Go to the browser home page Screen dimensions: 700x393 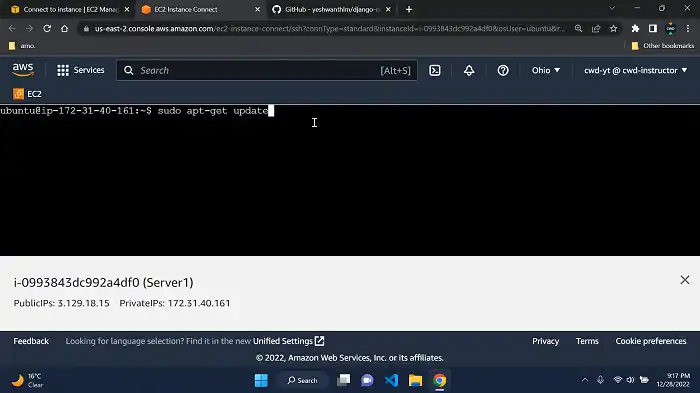tap(64, 29)
